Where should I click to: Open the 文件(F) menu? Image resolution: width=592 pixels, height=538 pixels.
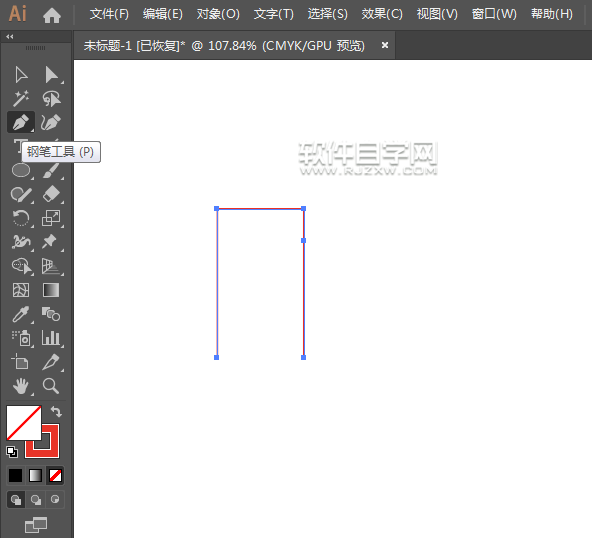tap(109, 14)
